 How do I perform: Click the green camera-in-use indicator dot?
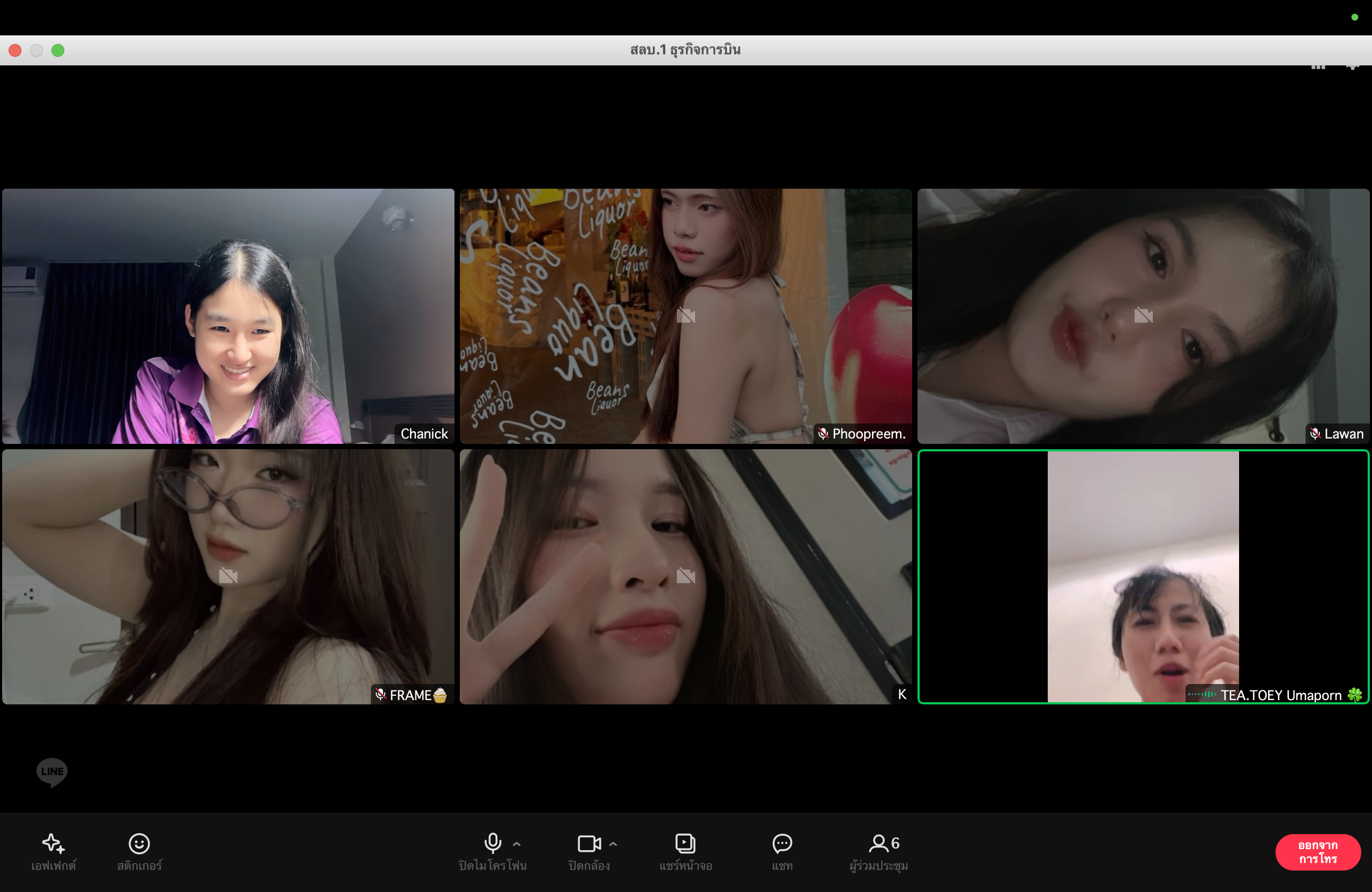coord(1355,17)
